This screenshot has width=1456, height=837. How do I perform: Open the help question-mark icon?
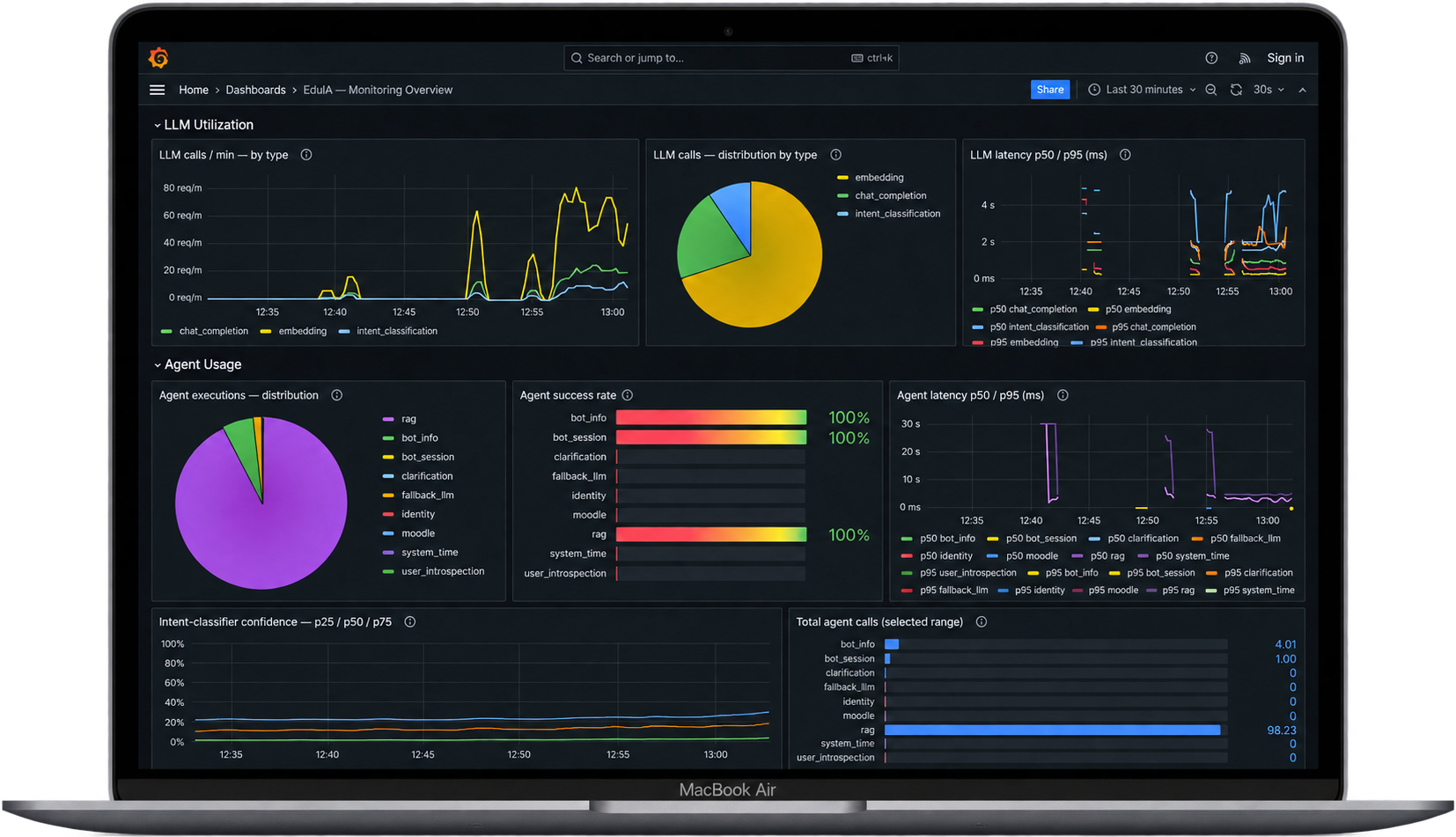[x=1211, y=58]
